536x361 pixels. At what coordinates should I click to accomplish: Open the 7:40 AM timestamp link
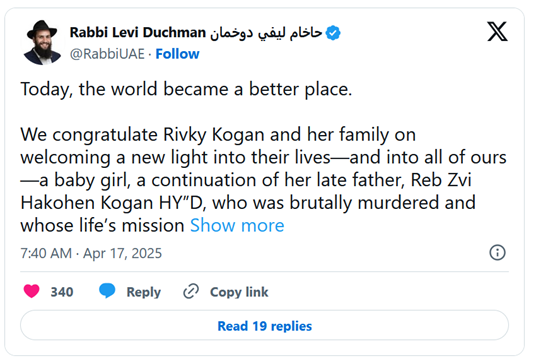click(46, 253)
